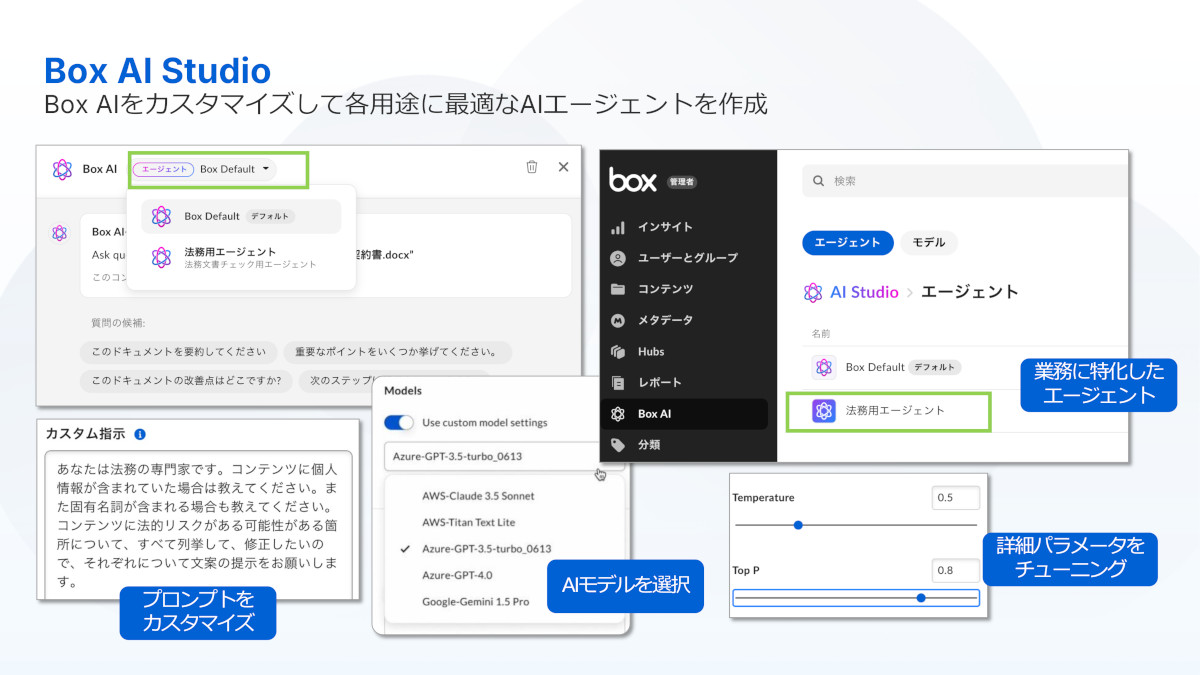The width and height of the screenshot is (1200, 675).
Task: Click the Top P value field 0.8
Action: [955, 571]
